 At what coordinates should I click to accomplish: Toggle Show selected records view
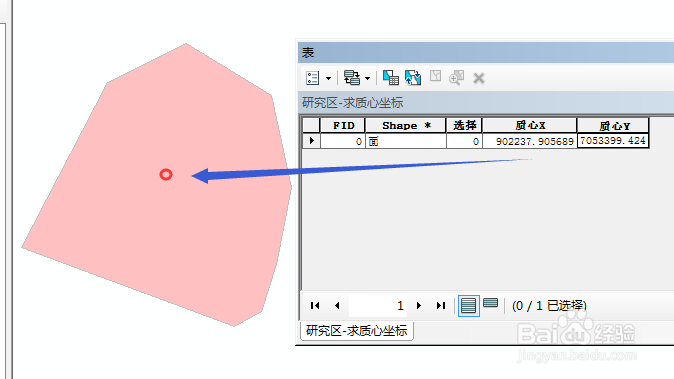point(490,303)
